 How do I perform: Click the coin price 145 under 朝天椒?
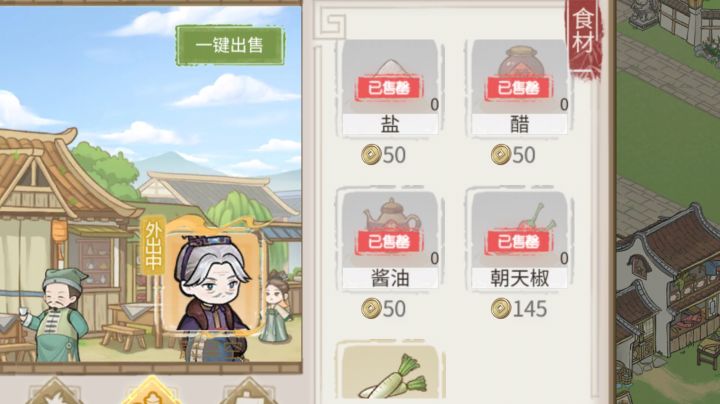coord(519,309)
